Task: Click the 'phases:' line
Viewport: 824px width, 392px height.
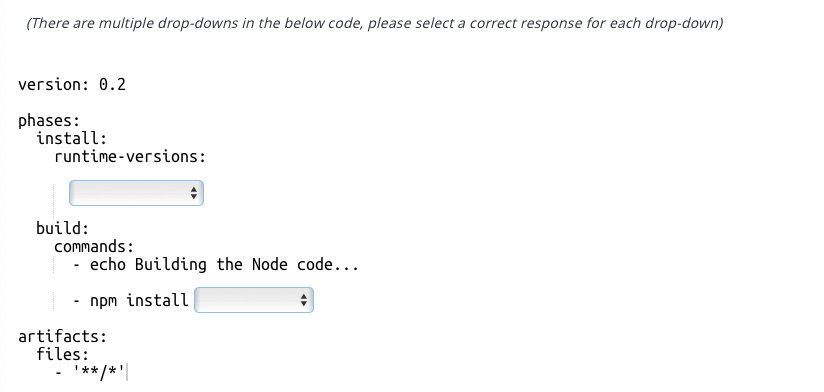Action: click(x=49, y=121)
